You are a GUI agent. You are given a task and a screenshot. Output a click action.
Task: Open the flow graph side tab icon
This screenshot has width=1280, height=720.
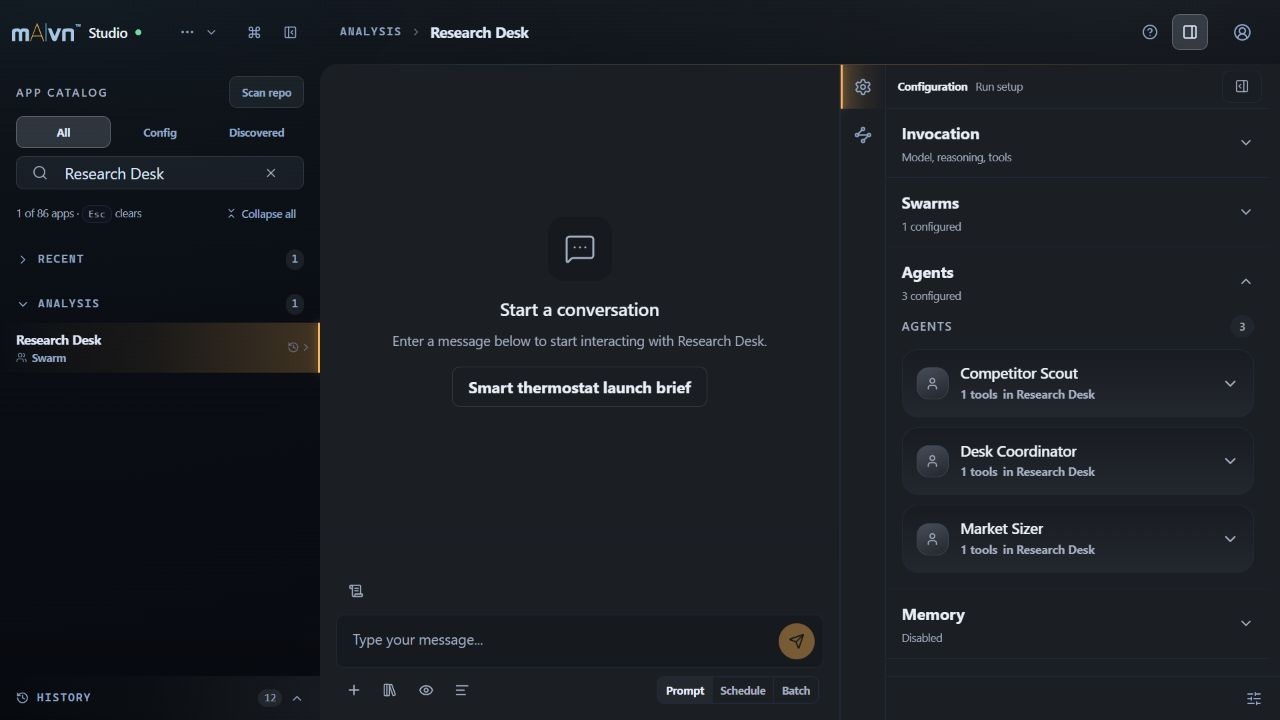[x=863, y=135]
